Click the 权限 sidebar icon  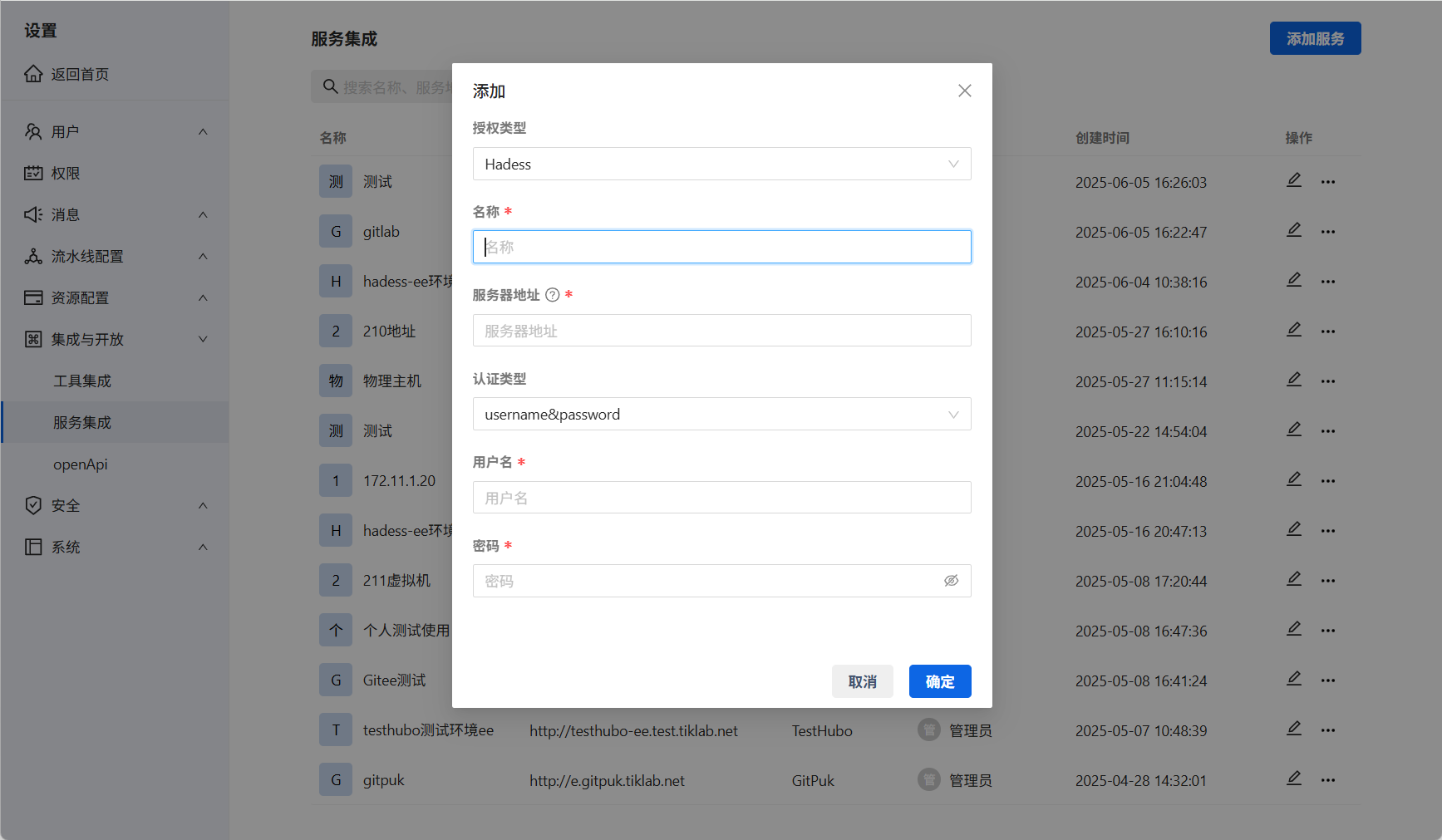tap(33, 173)
